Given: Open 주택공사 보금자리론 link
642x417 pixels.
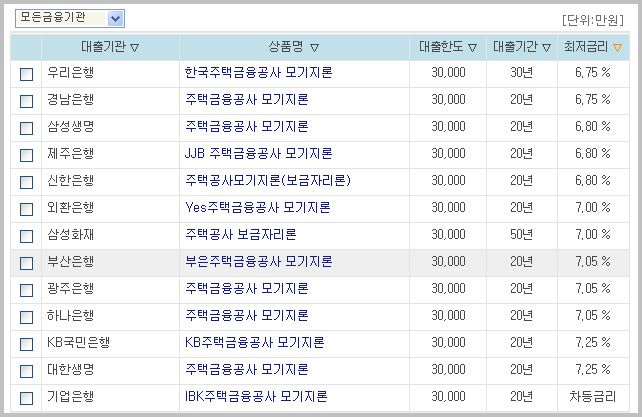Looking at the screenshot, I should pos(240,235).
